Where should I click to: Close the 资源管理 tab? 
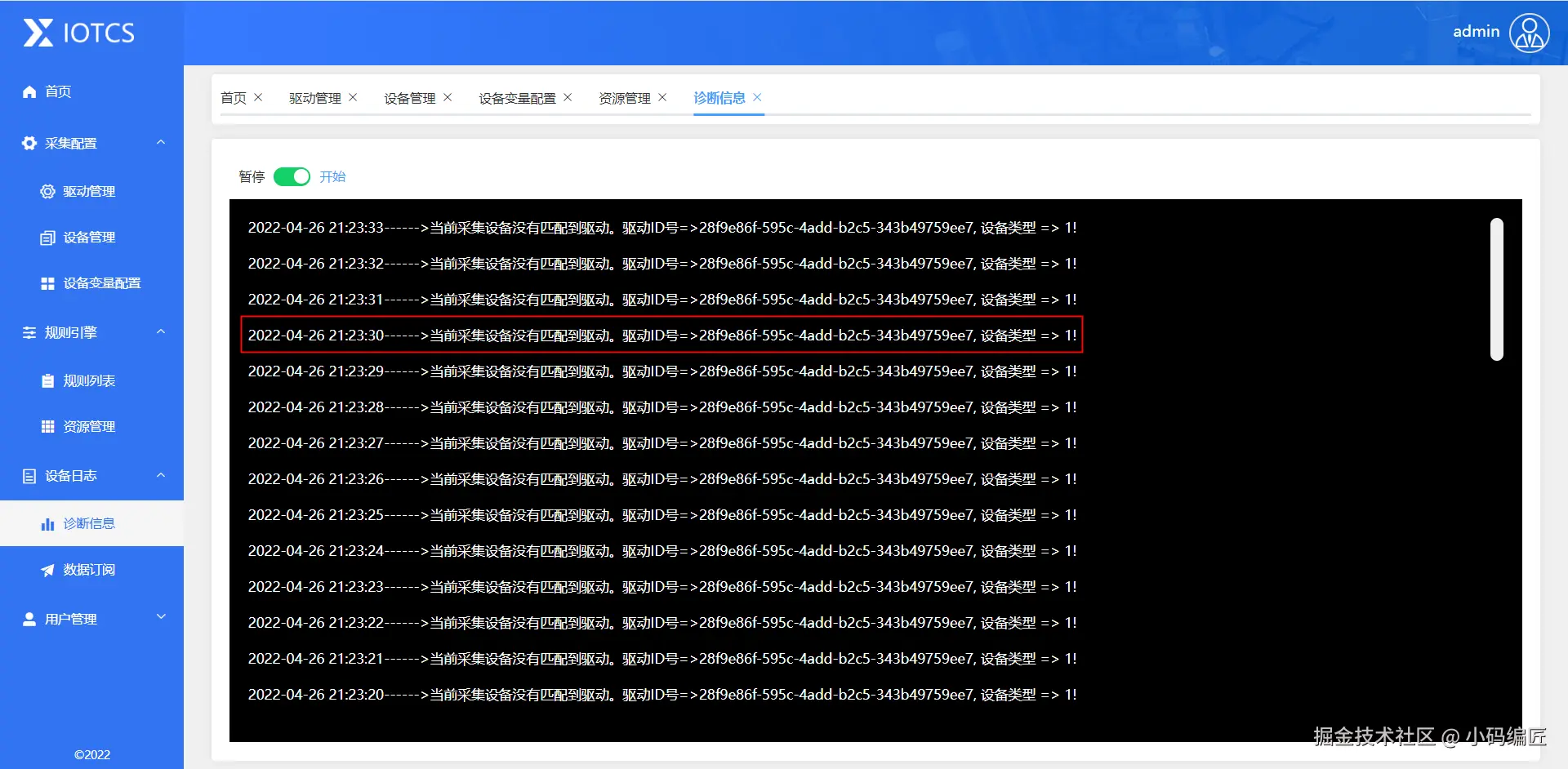pyautogui.click(x=662, y=97)
